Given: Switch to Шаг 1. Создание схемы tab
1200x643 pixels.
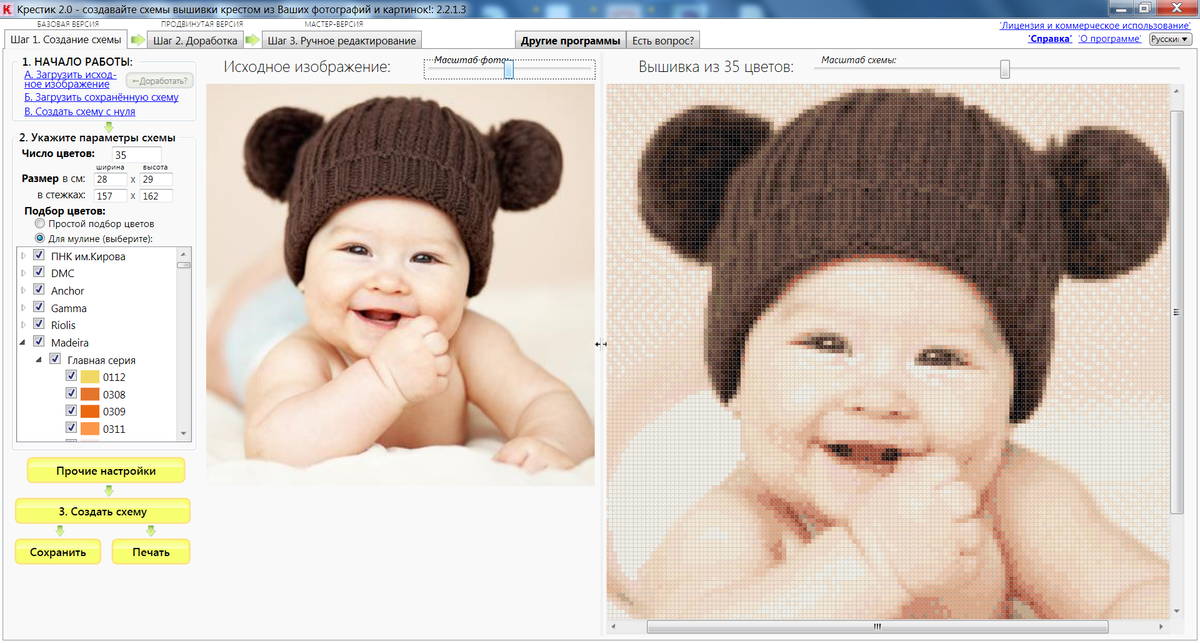Looking at the screenshot, I should pyautogui.click(x=66, y=40).
